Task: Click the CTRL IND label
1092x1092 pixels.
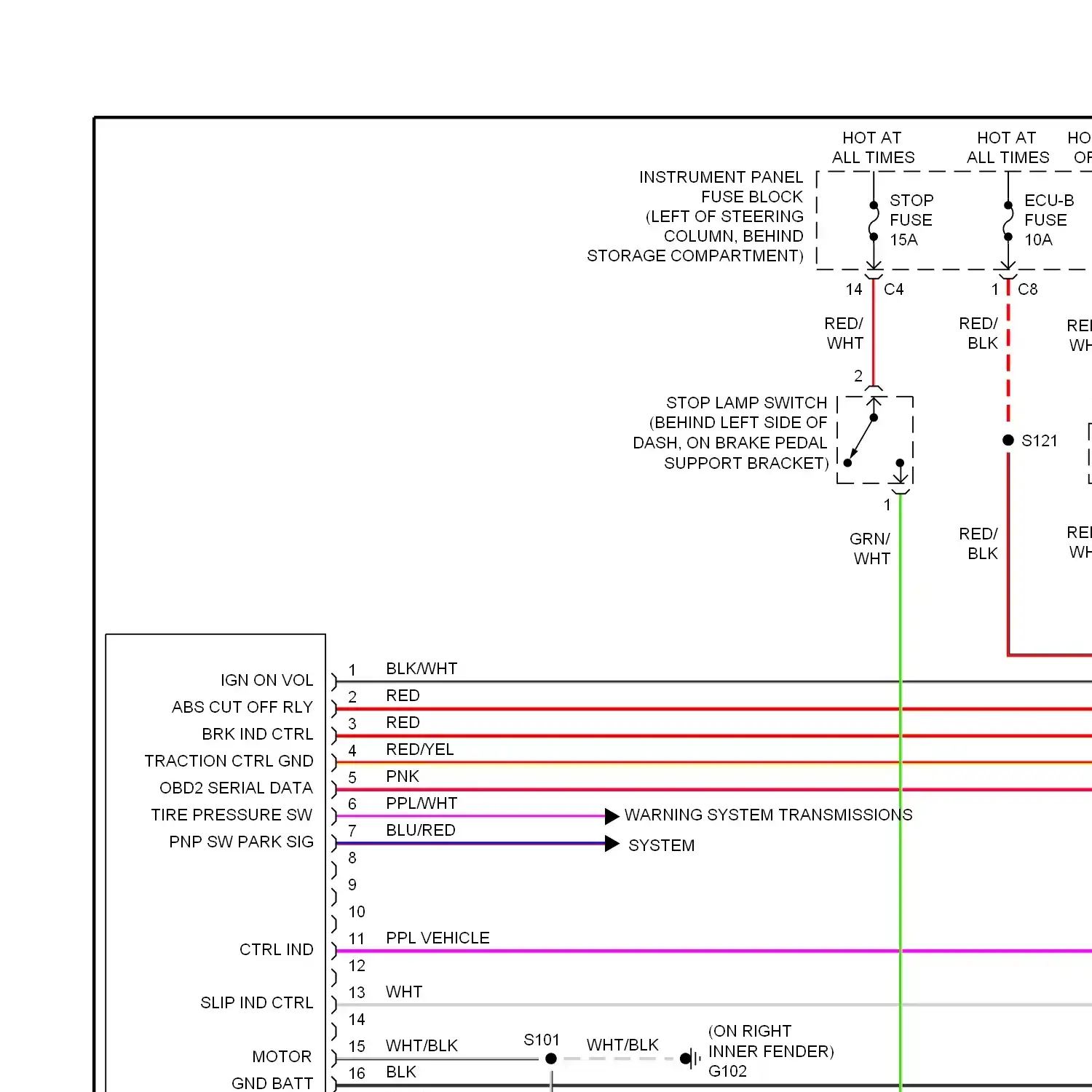Action: [x=277, y=949]
